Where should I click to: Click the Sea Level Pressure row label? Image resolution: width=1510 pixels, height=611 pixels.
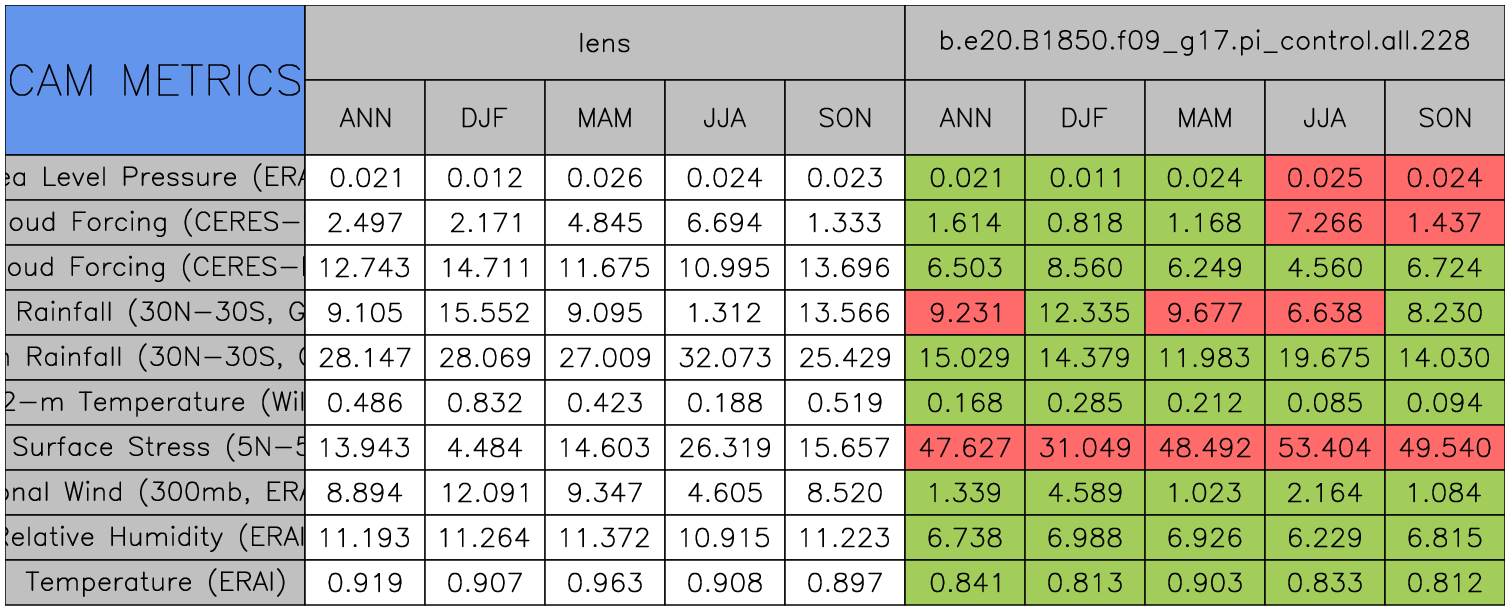point(155,177)
